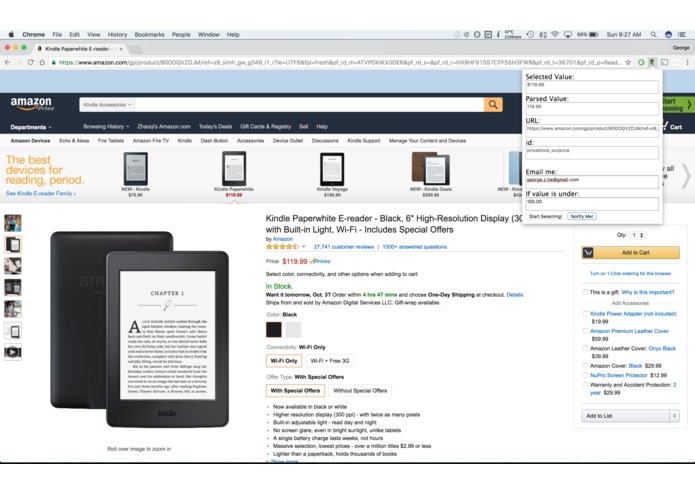Image resolution: width=695 pixels, height=494 pixels.
Task: Reload the page using the refresh icon
Action: [31, 62]
